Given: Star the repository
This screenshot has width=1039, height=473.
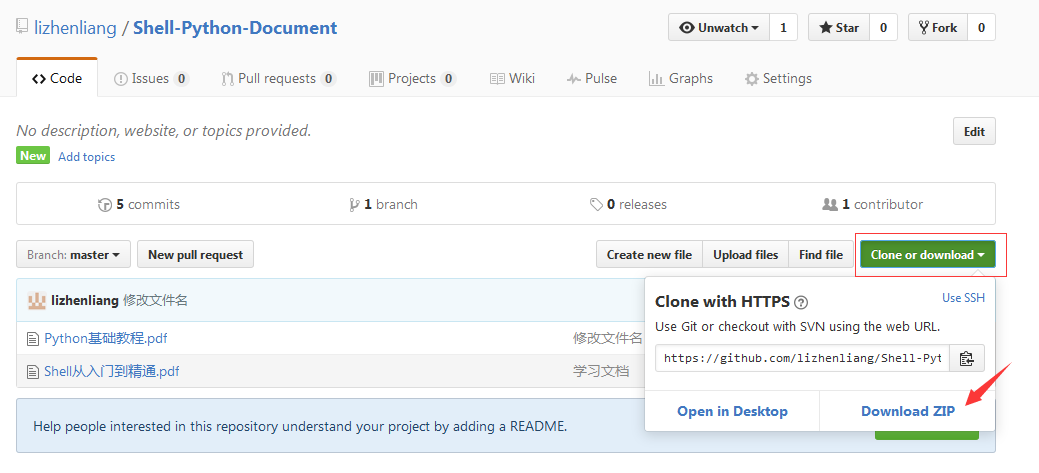Looking at the screenshot, I should 838,28.
